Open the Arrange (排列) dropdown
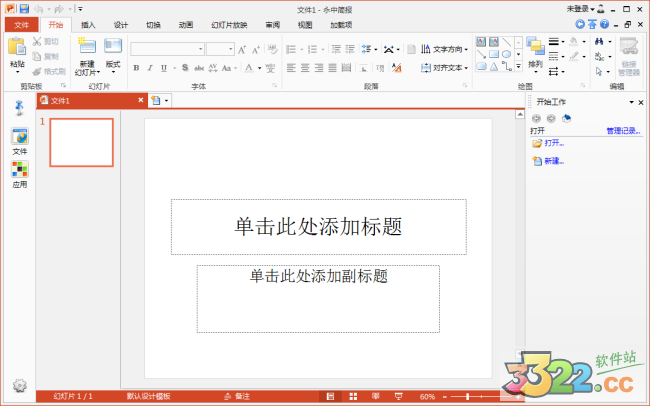650x406 pixels. [x=535, y=56]
